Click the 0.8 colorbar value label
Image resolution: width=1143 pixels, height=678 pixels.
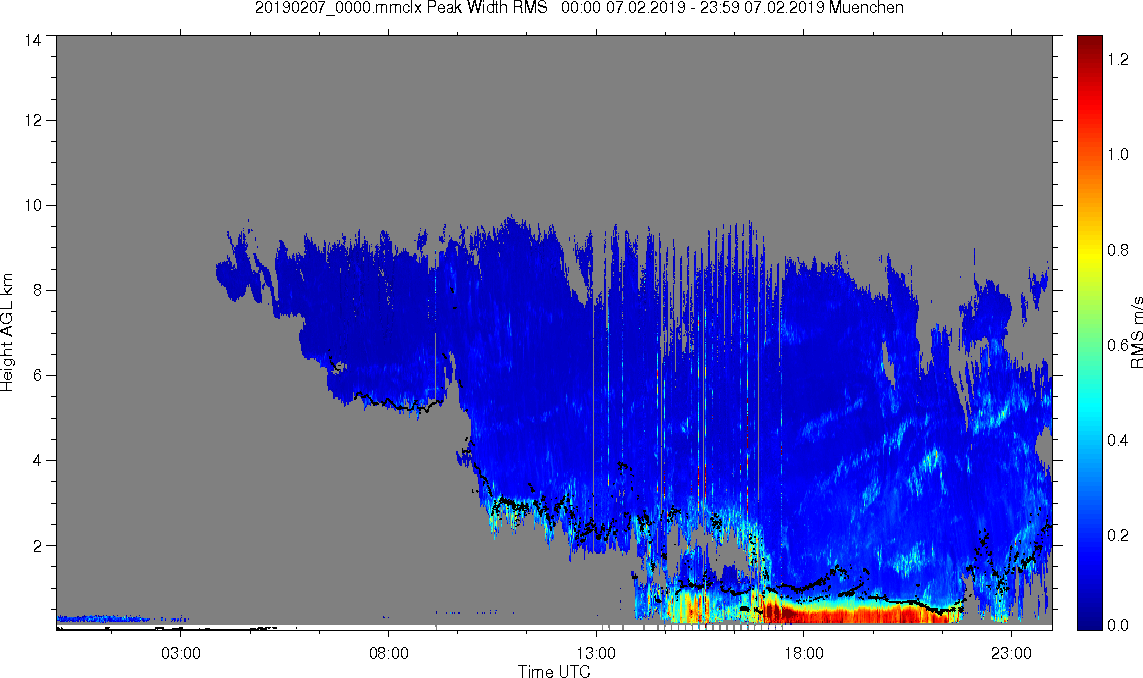pyautogui.click(x=1118, y=250)
